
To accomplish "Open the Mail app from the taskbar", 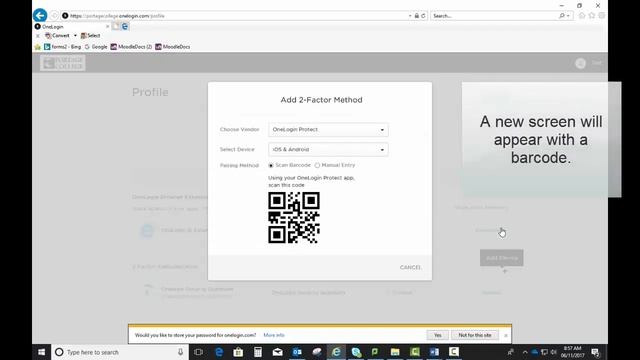I will [278, 352].
